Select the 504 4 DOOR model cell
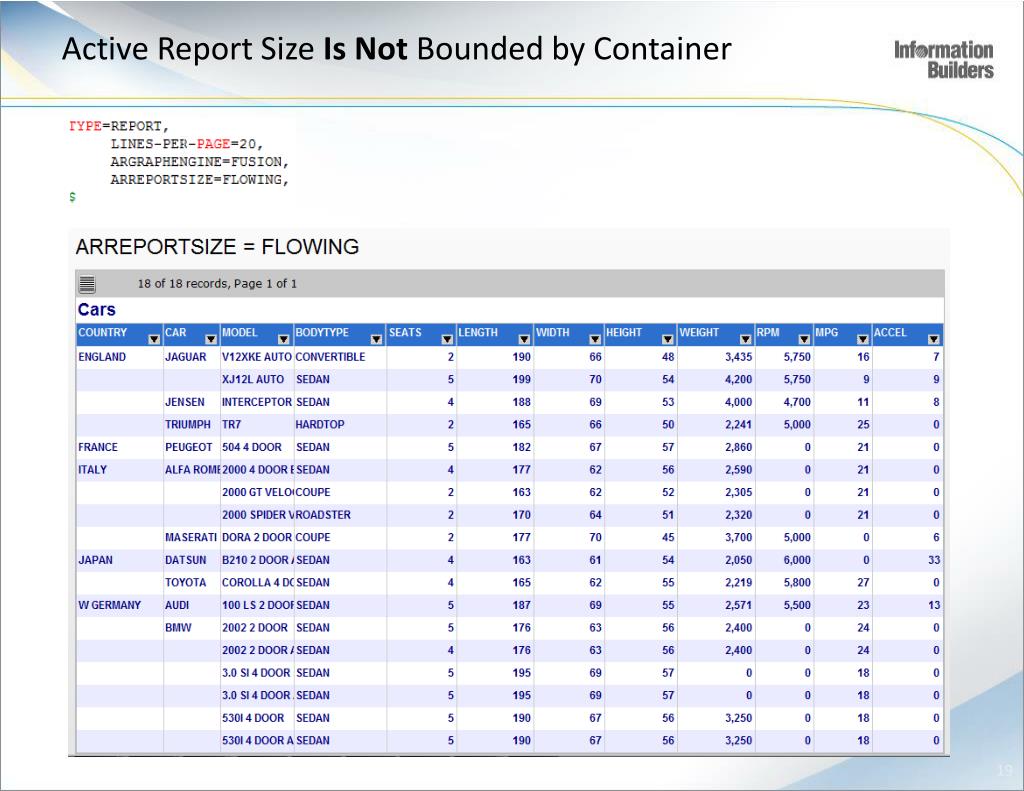 pyautogui.click(x=251, y=447)
